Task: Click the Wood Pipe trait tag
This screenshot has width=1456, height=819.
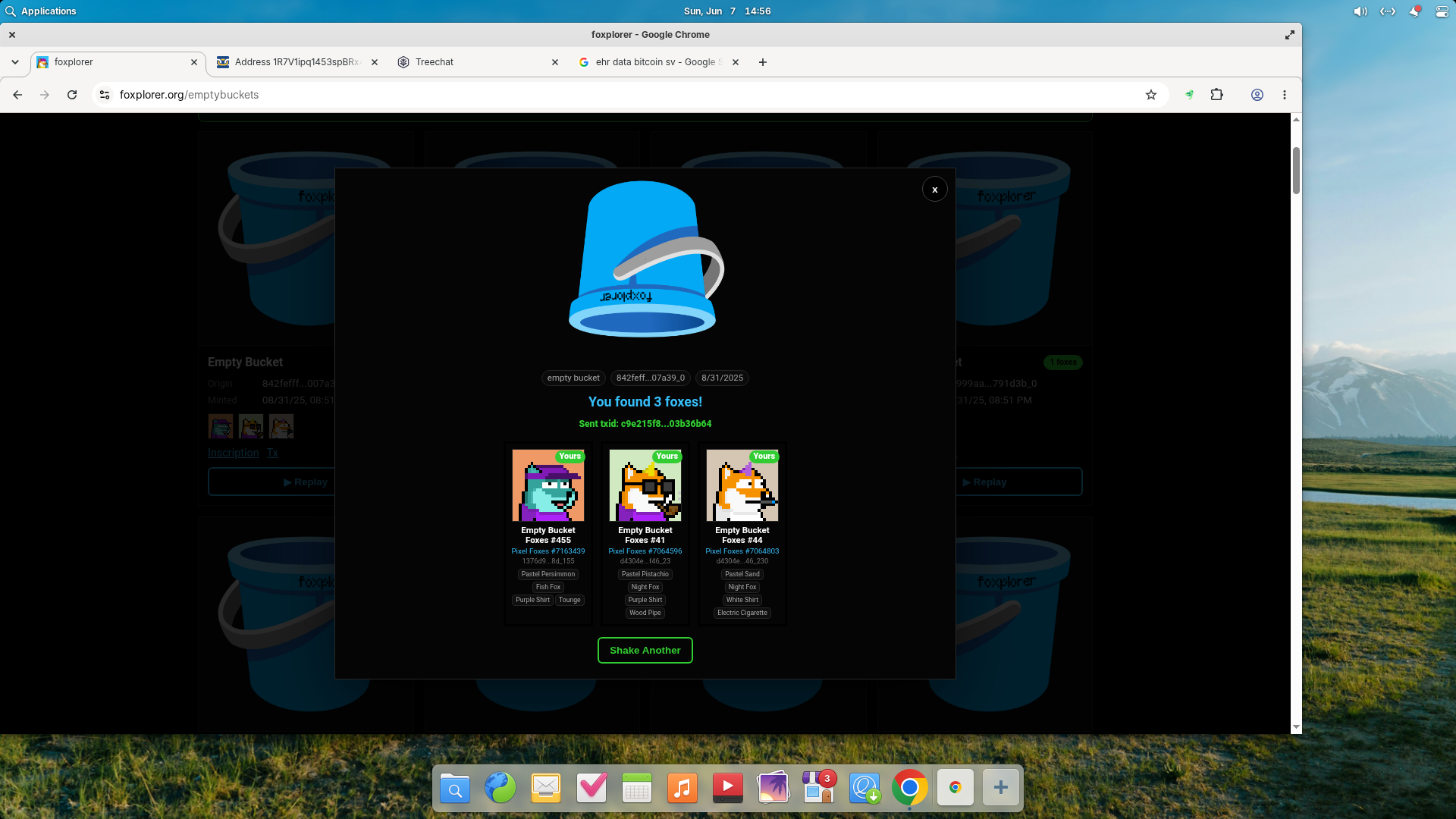Action: pos(645,613)
